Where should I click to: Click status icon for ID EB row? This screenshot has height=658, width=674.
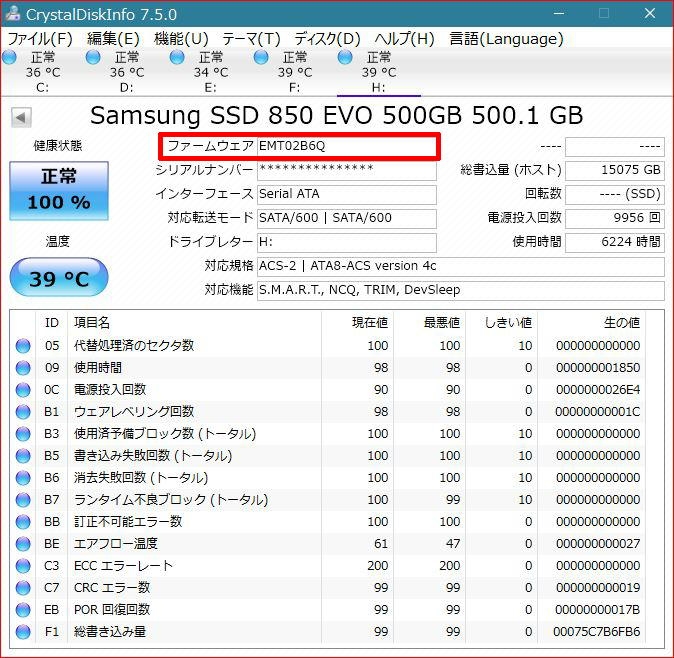click(x=23, y=610)
